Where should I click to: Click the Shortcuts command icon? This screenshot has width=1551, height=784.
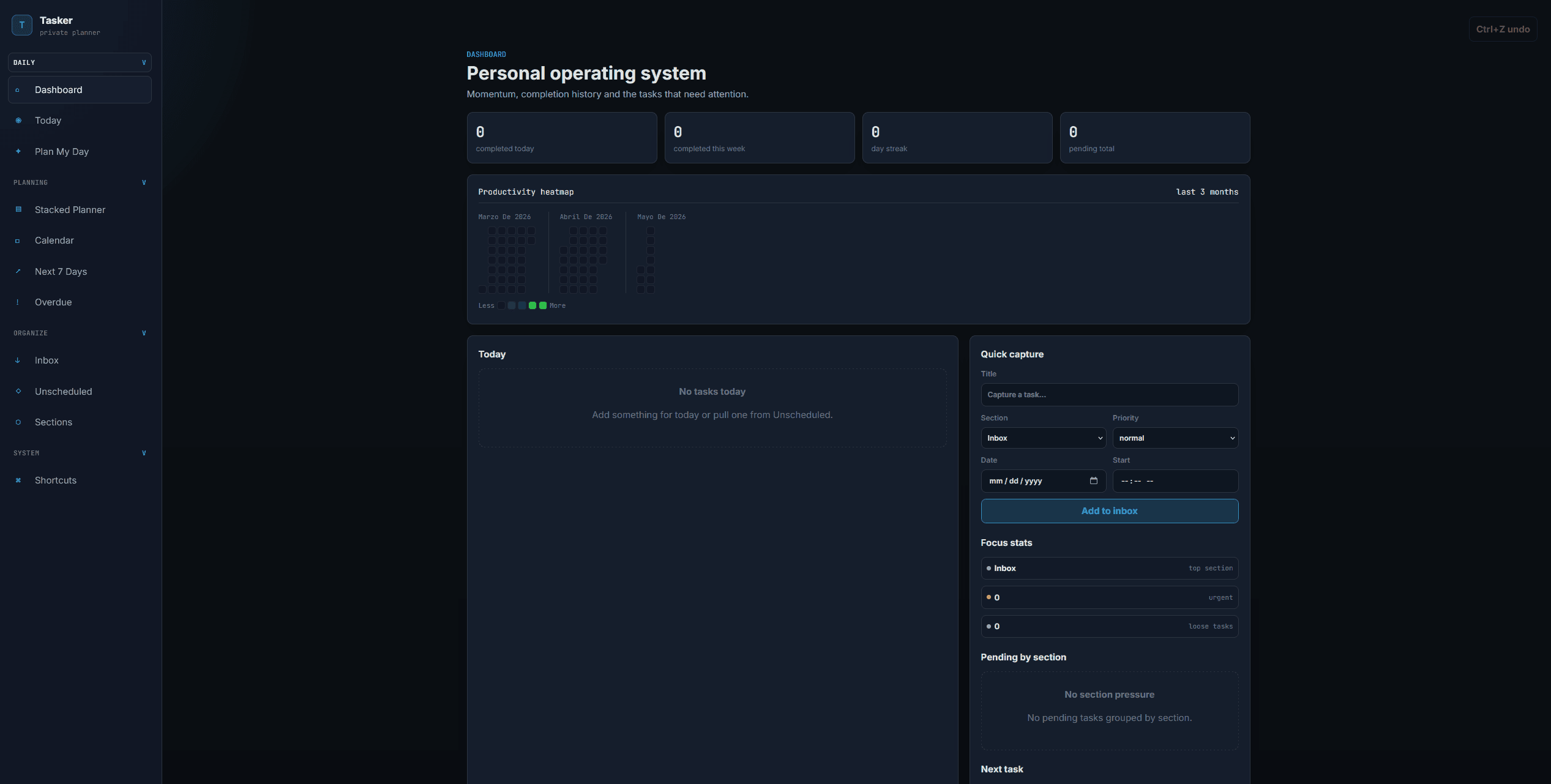pos(18,480)
